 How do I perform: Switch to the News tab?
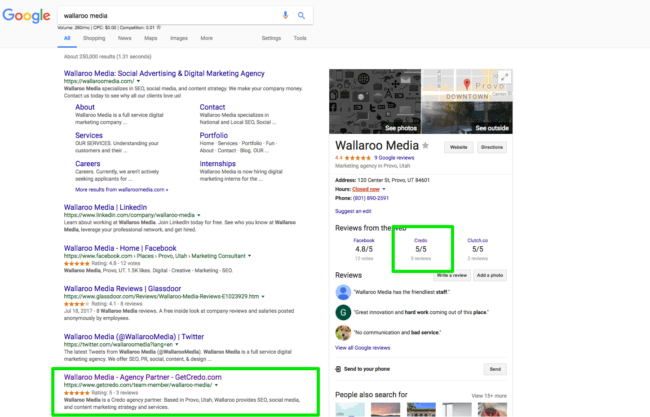125,38
